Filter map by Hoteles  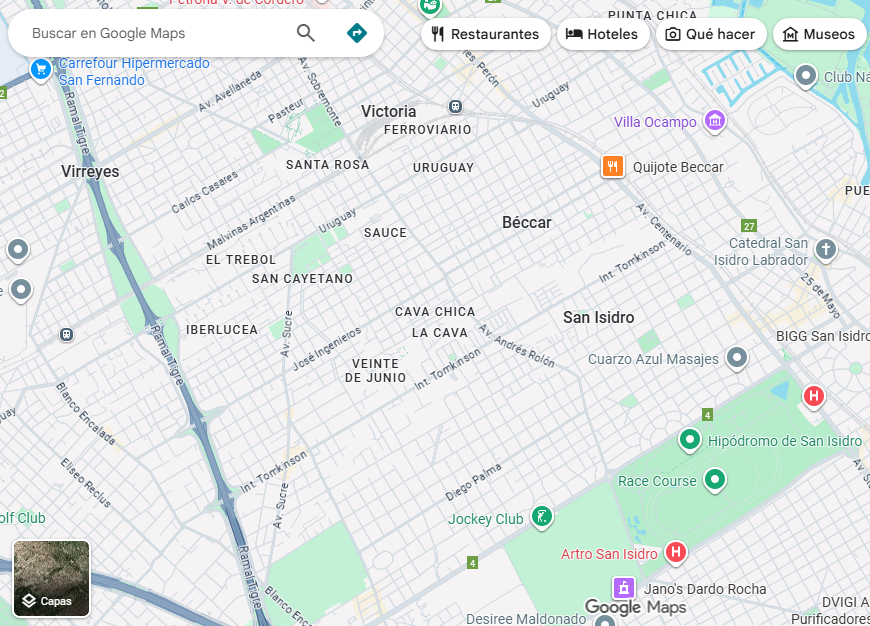[601, 34]
